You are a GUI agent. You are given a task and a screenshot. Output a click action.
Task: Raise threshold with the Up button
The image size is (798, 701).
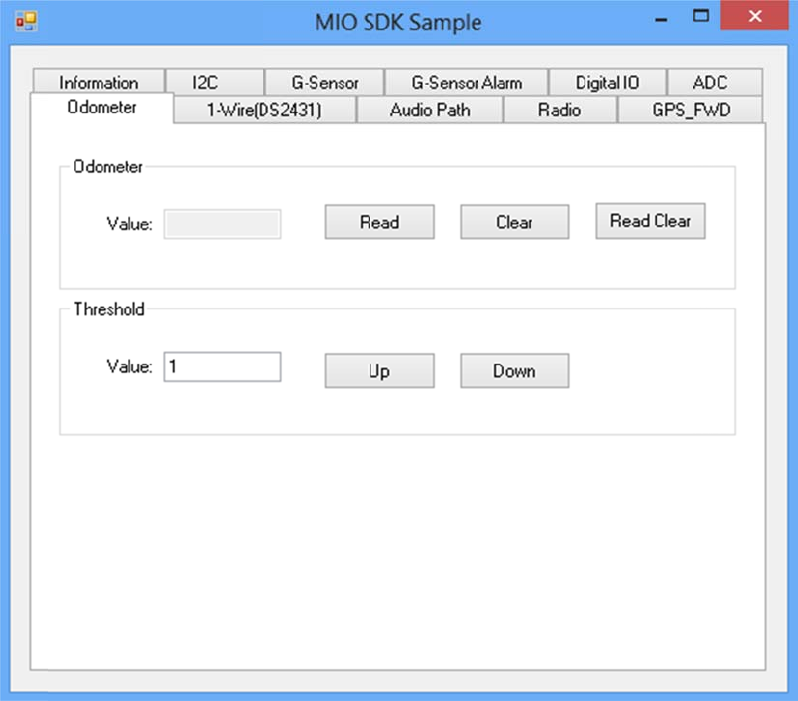[380, 371]
